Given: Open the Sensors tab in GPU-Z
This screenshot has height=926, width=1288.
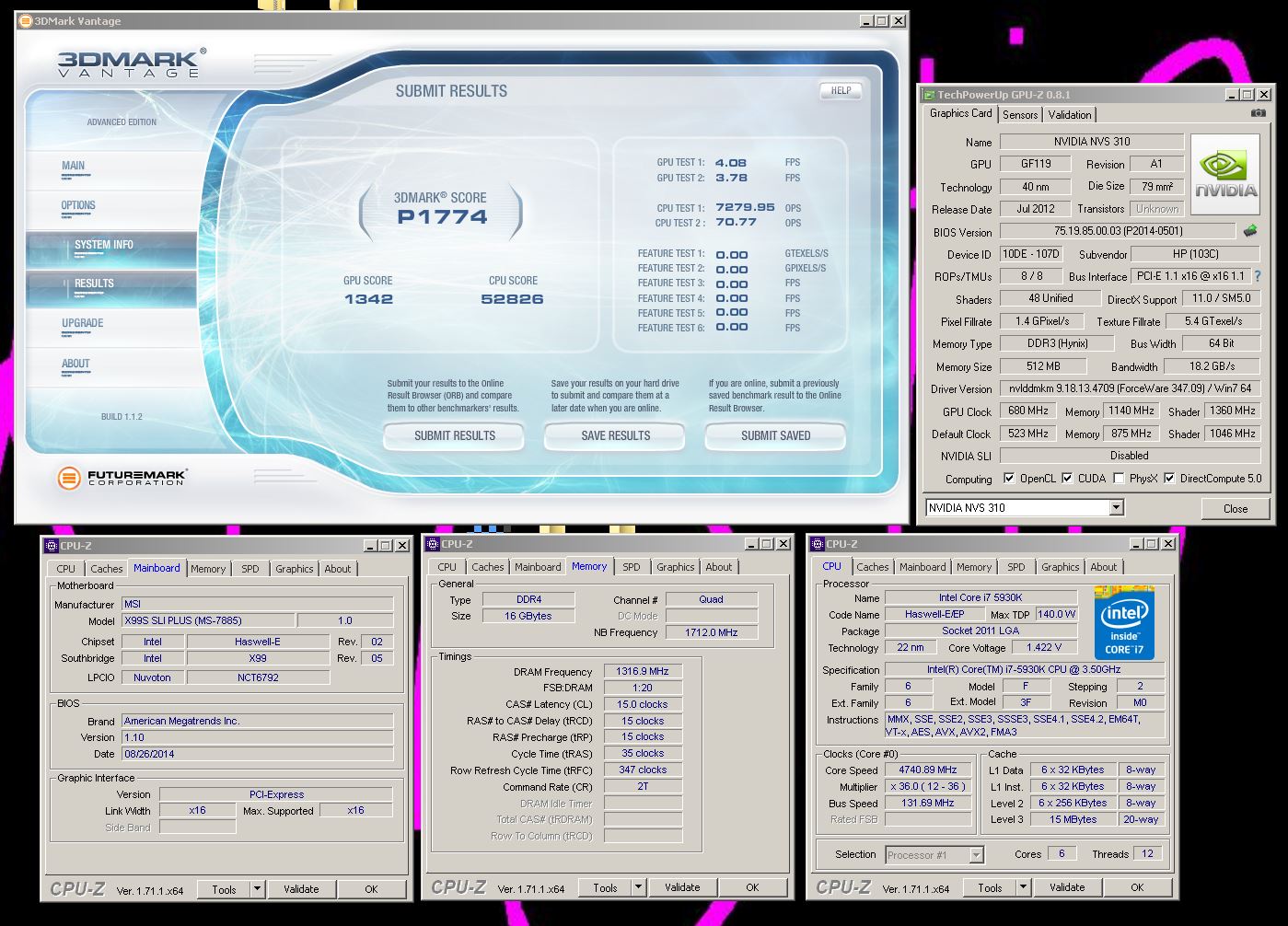Looking at the screenshot, I should (1020, 115).
